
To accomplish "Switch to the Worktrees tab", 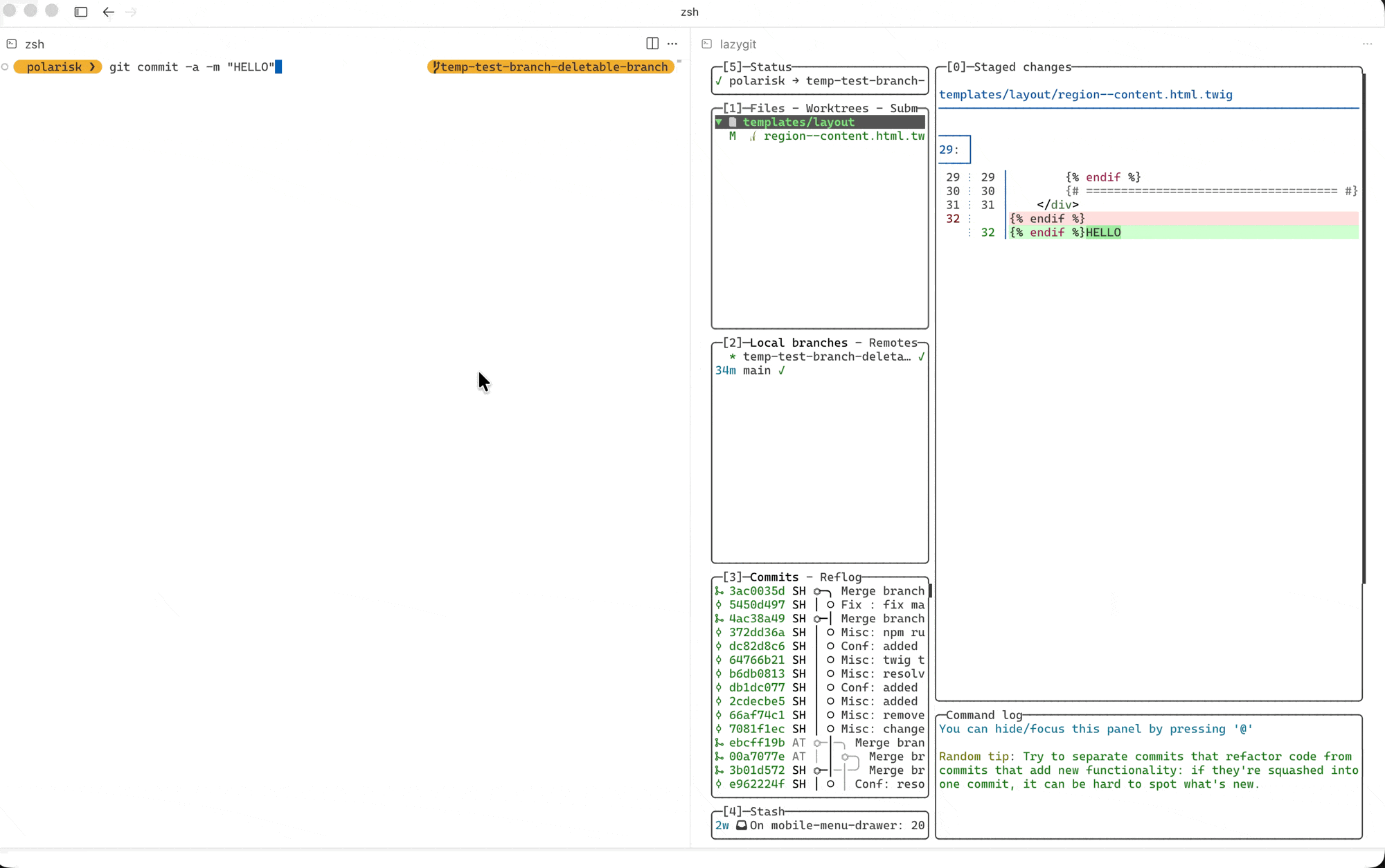I will 837,108.
